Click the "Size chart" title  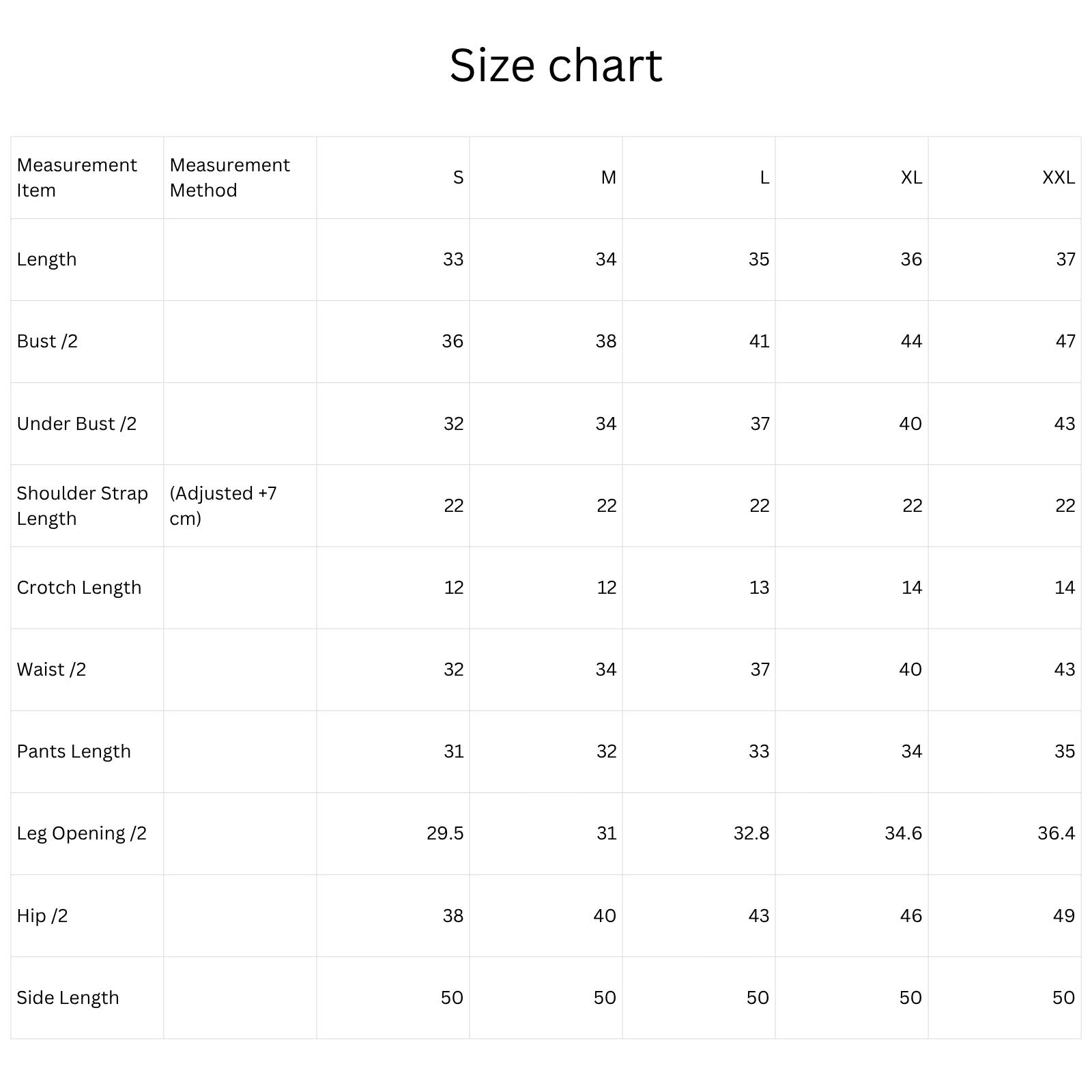tap(556, 66)
